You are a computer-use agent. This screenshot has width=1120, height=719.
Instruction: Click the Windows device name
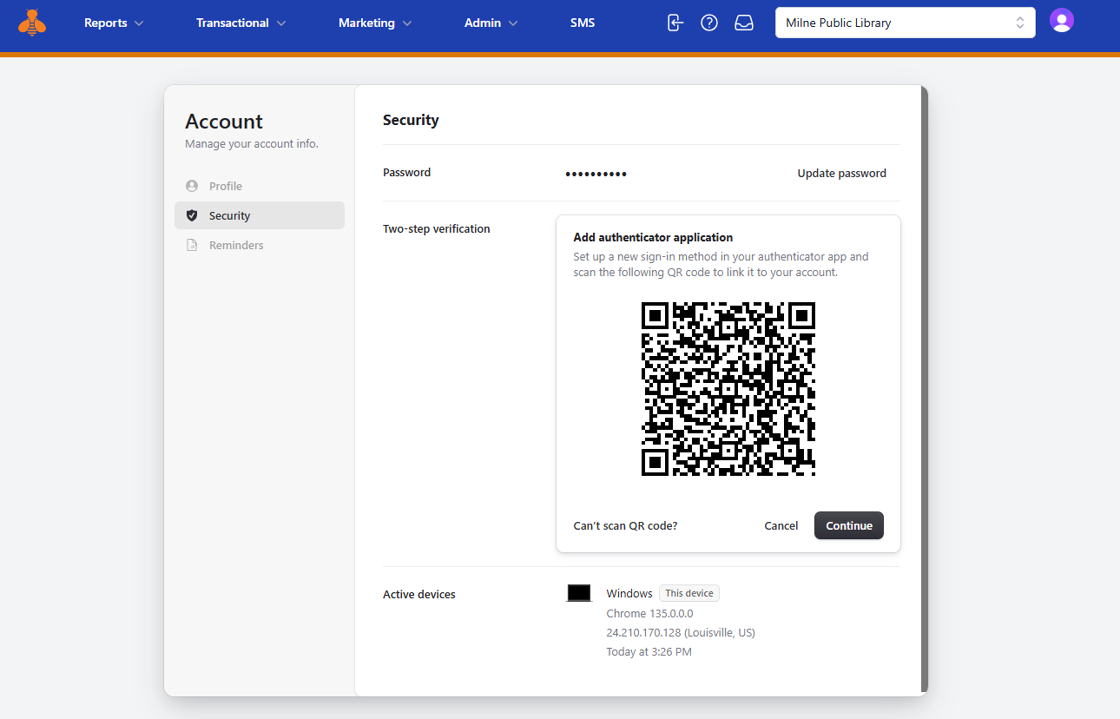629,593
